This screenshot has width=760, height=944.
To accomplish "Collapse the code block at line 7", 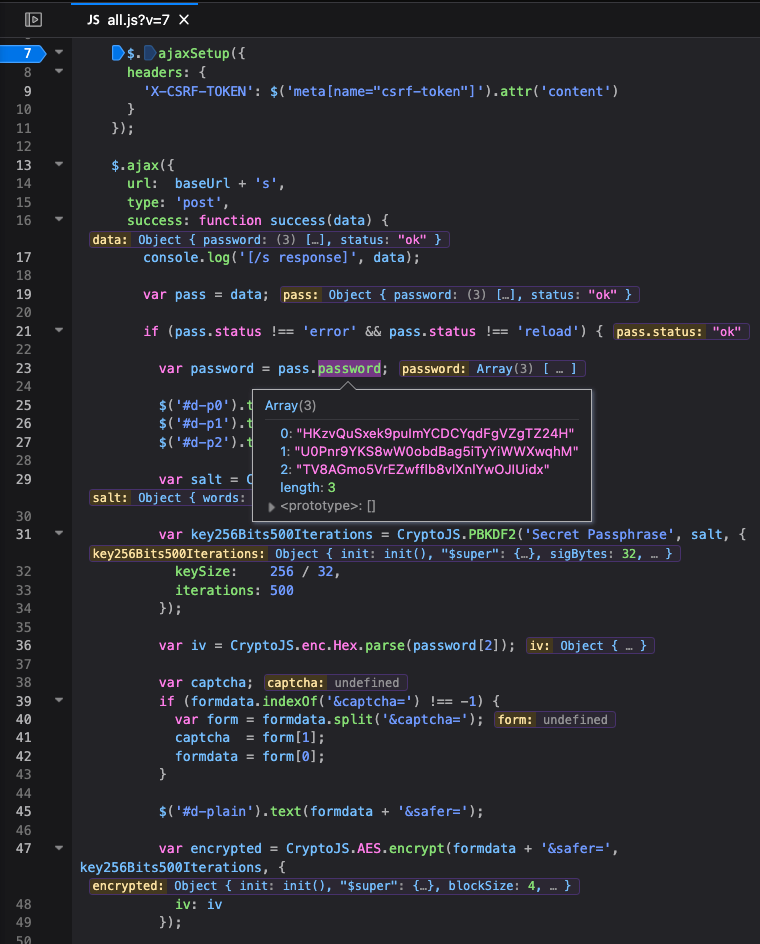I will coord(58,52).
